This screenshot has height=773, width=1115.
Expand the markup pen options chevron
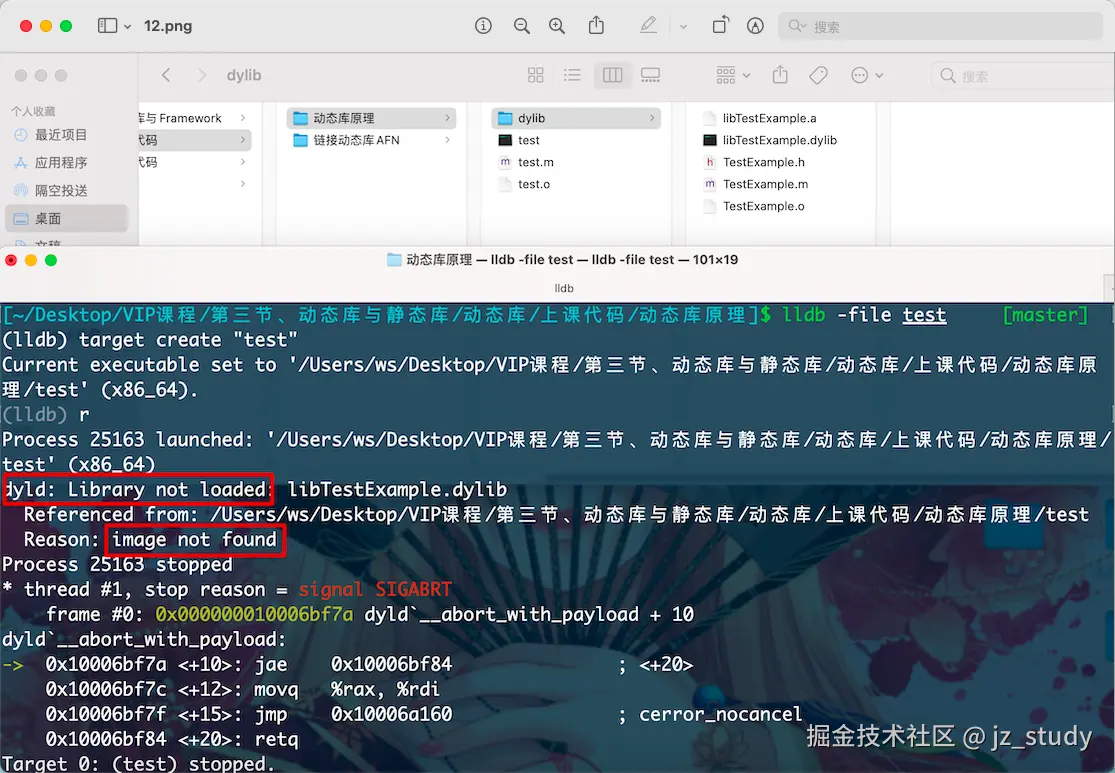(x=683, y=27)
